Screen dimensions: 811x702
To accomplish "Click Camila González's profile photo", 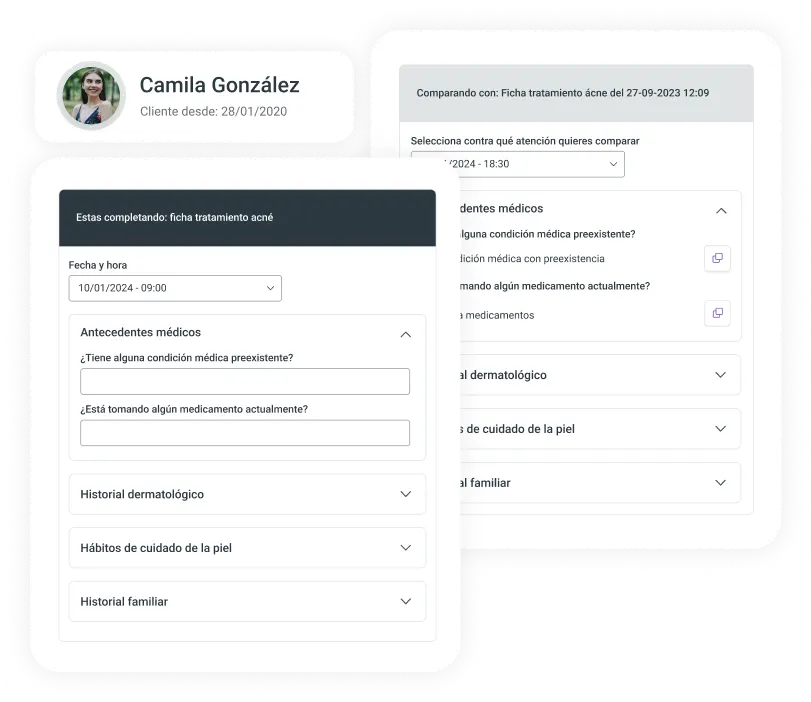I will pyautogui.click(x=91, y=96).
